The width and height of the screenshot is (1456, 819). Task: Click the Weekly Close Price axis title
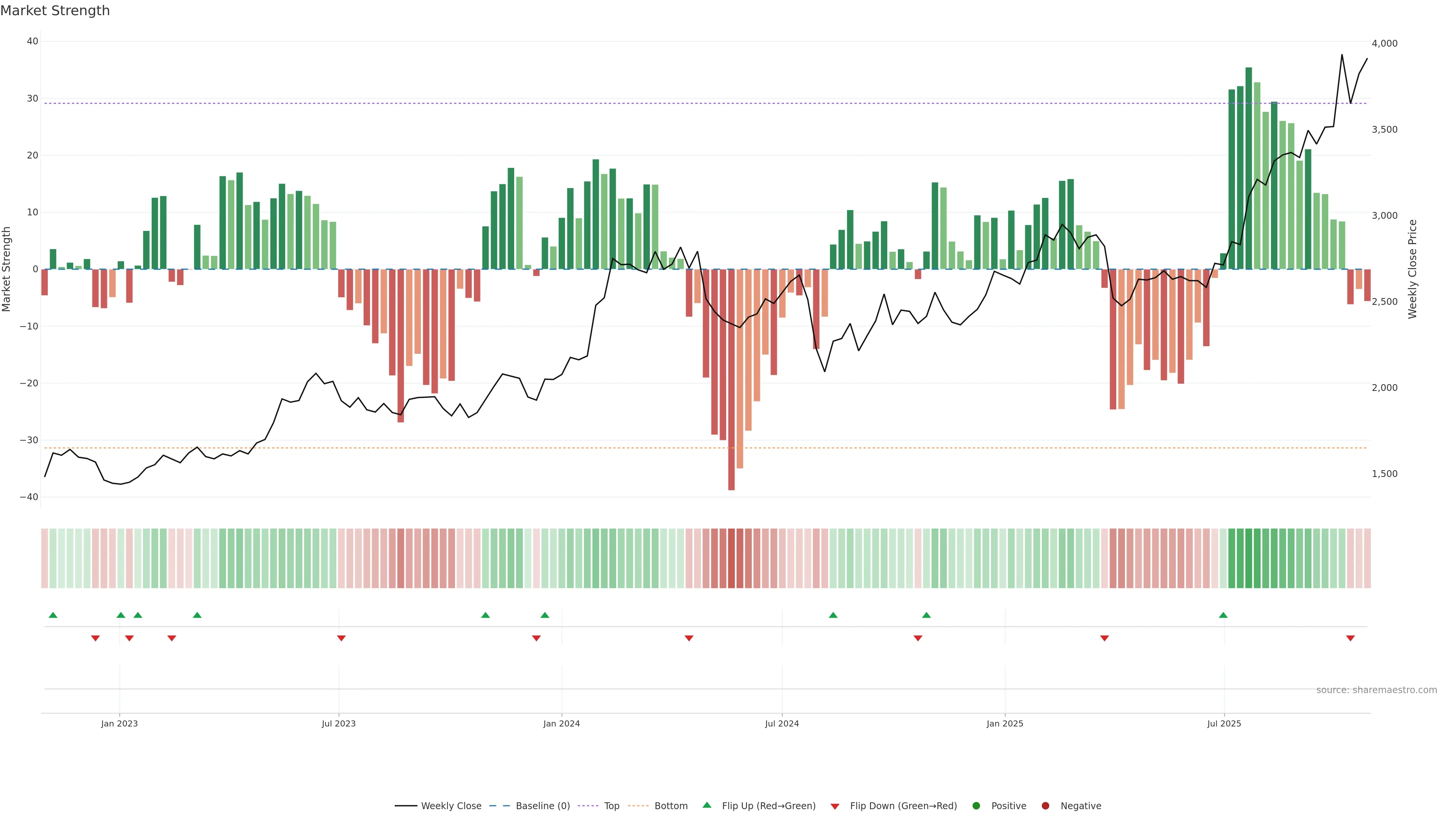1412,269
